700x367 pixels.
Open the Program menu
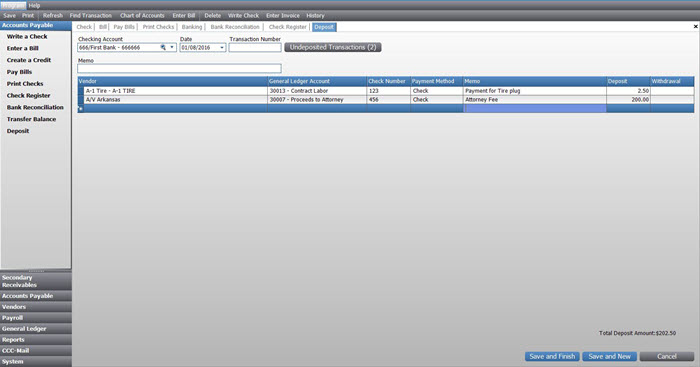point(13,5)
